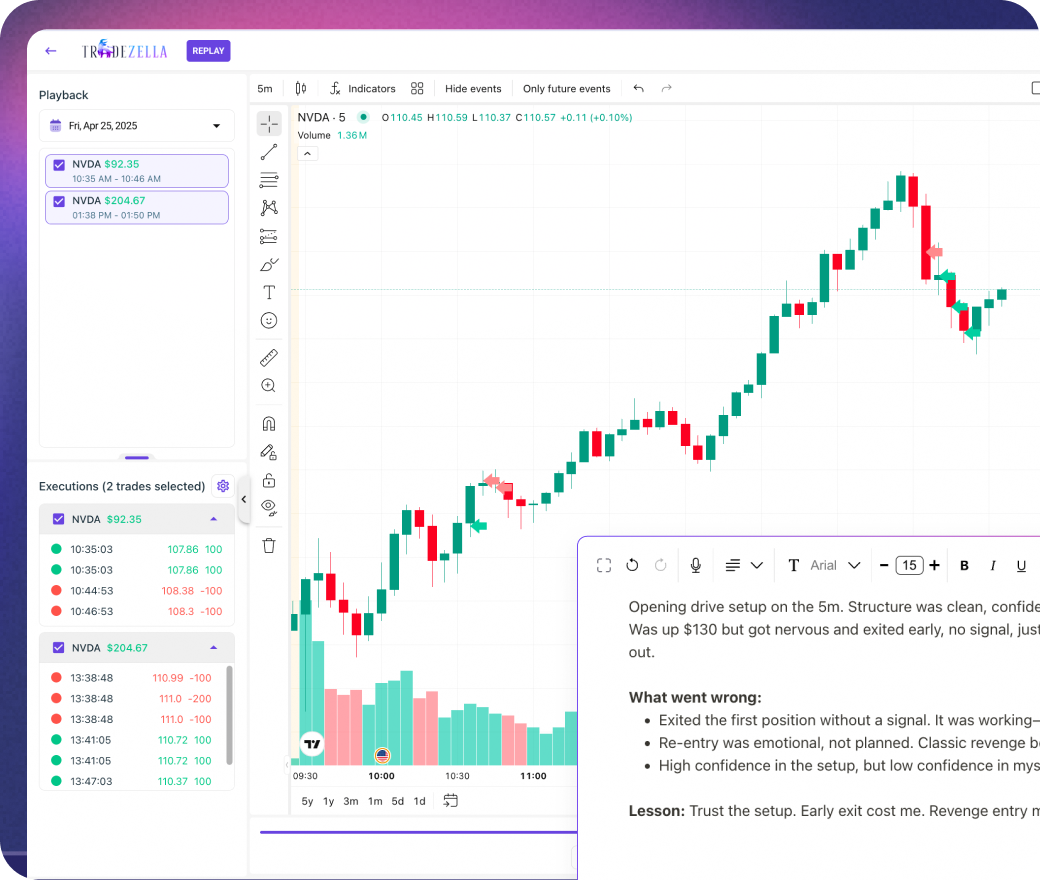
Task: Uncheck the NVDA $204.67 execution group
Action: (x=57, y=647)
